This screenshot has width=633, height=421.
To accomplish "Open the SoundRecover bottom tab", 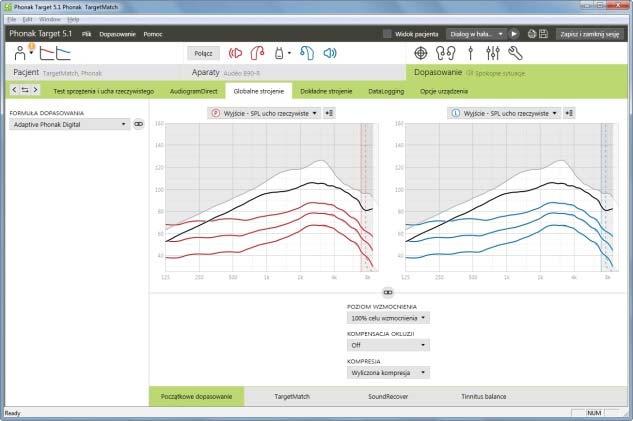I will tap(388, 396).
